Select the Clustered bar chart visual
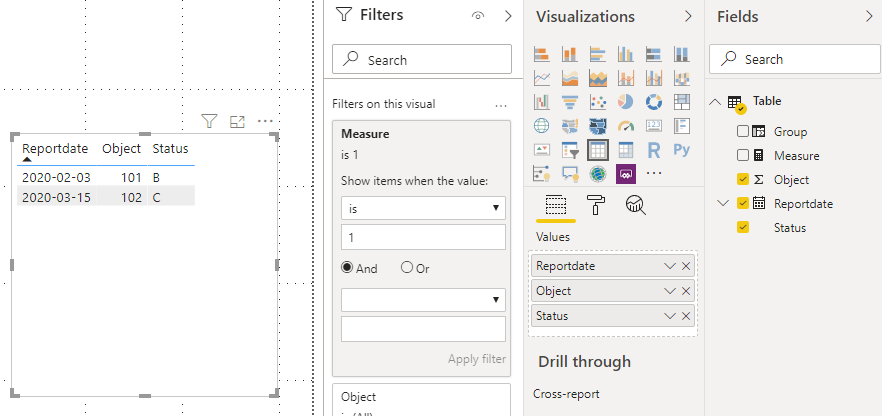 click(x=597, y=55)
